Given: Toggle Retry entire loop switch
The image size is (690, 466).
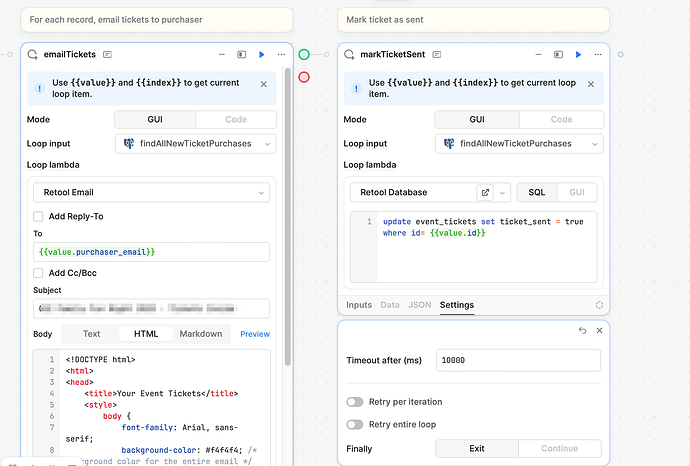Looking at the screenshot, I should click(x=355, y=425).
